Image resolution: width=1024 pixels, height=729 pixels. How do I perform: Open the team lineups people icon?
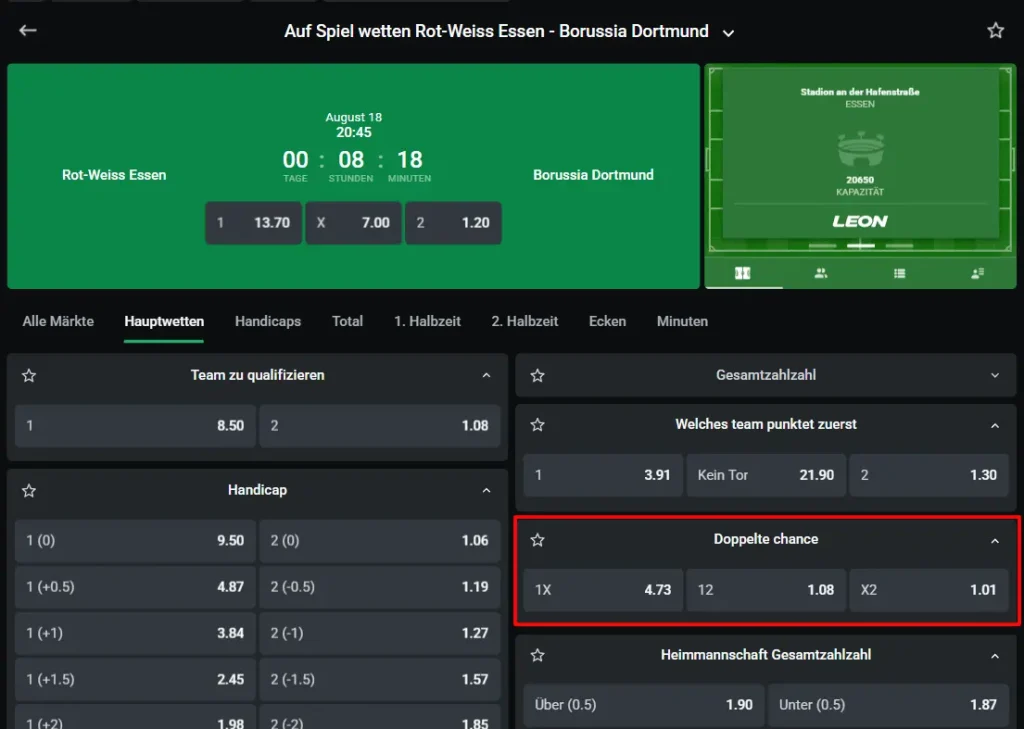[821, 273]
